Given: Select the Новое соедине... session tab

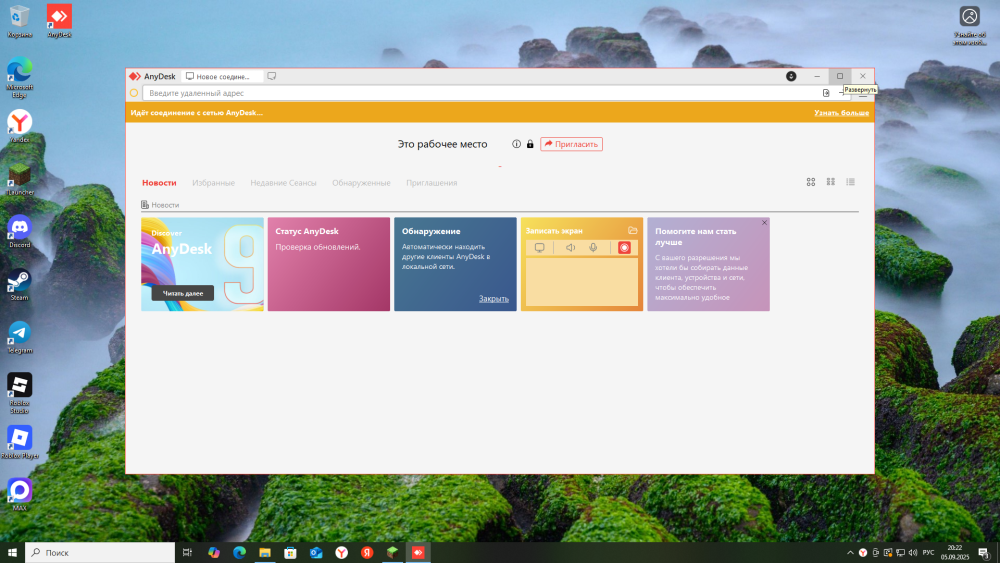Looking at the screenshot, I should (x=222, y=76).
